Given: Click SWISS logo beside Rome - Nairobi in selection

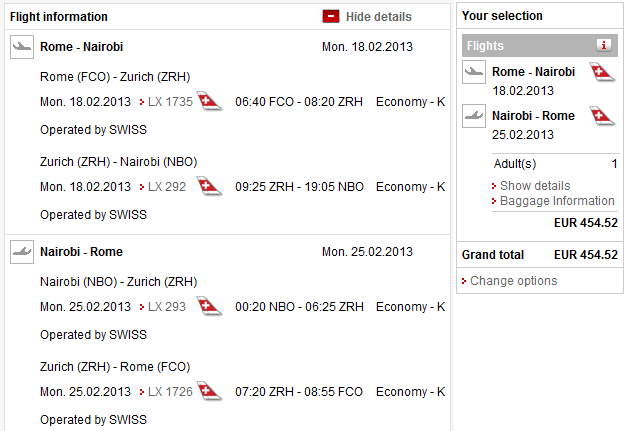Looking at the screenshot, I should (602, 72).
